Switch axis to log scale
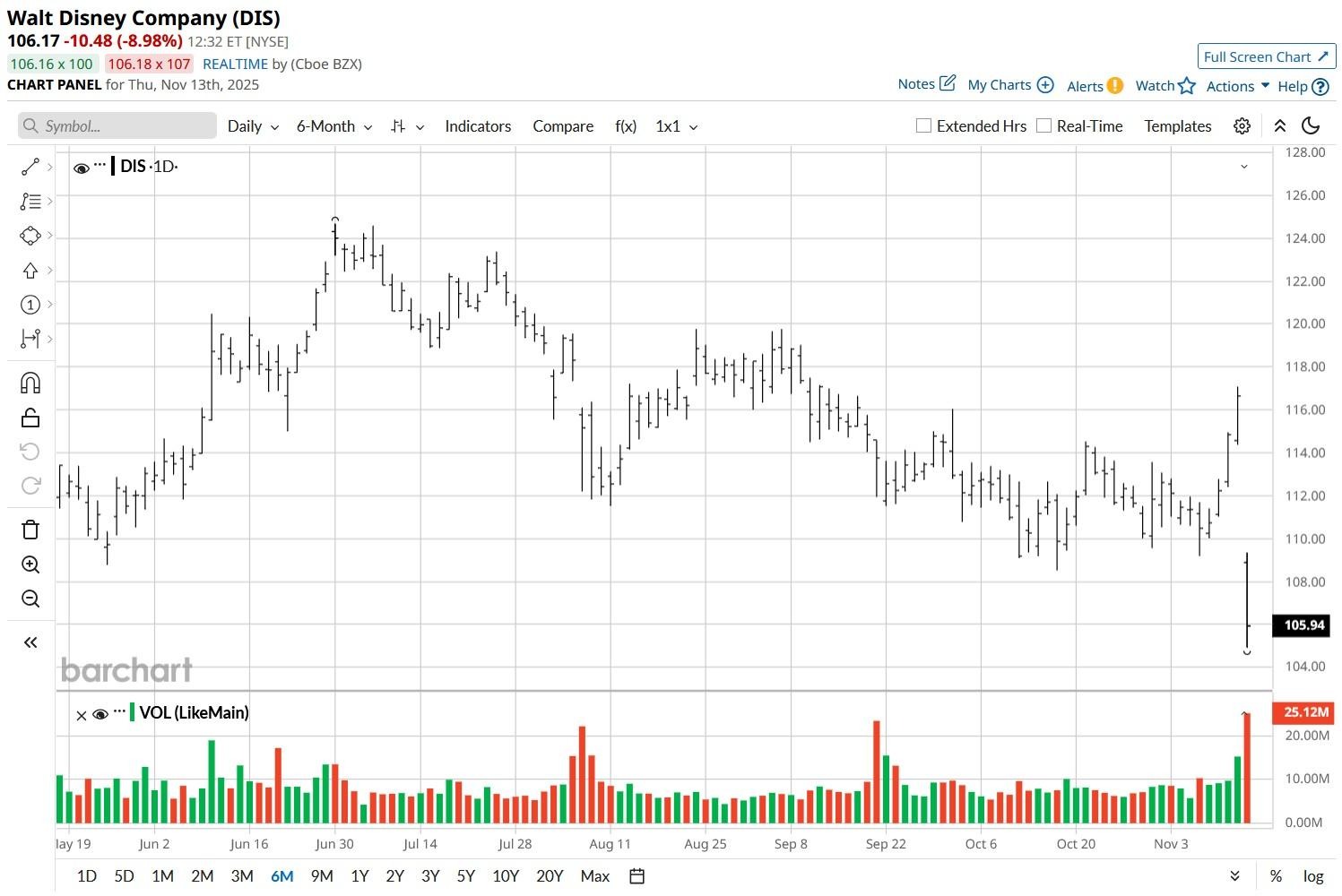Viewport: 1342px width, 896px height. click(1312, 876)
